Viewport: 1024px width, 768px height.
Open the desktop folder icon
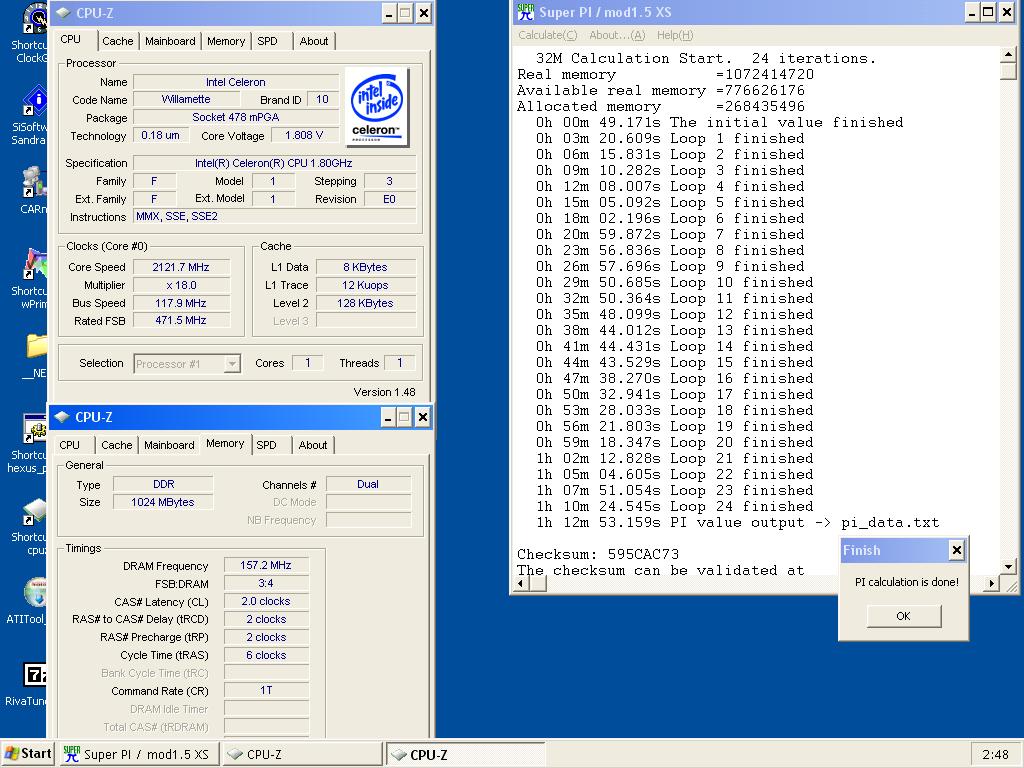[x=36, y=346]
